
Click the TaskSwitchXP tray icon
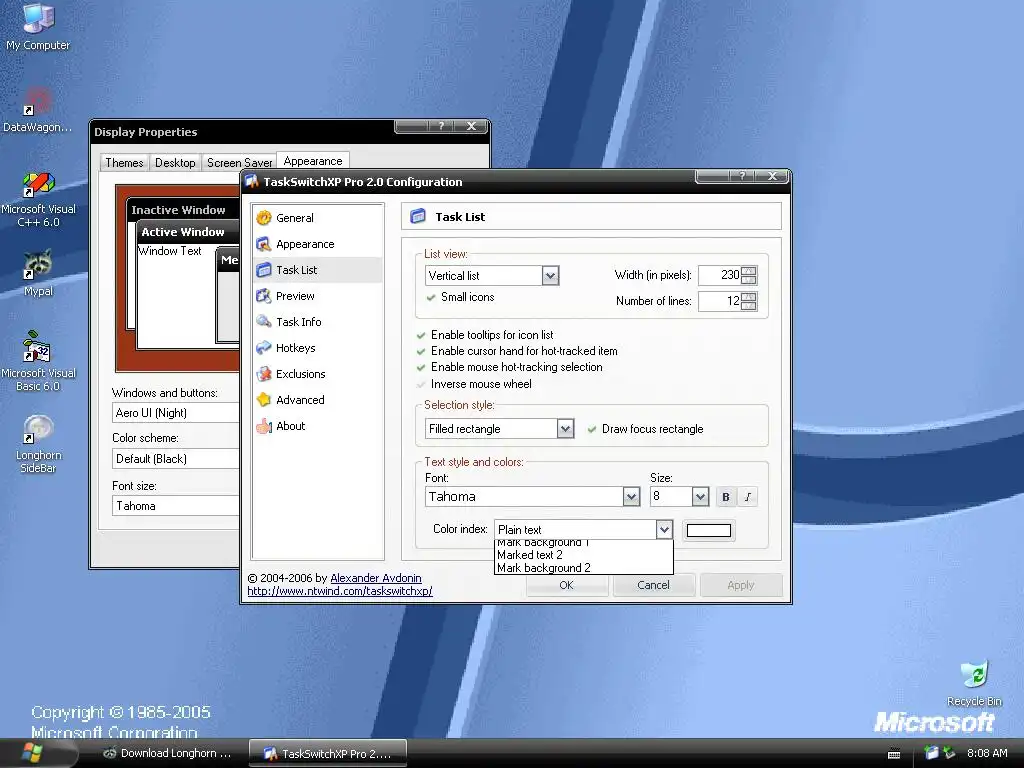931,753
